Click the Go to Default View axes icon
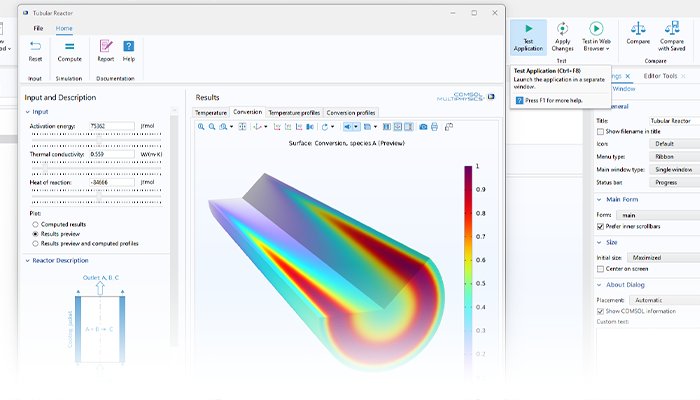700x400 pixels. [x=257, y=127]
